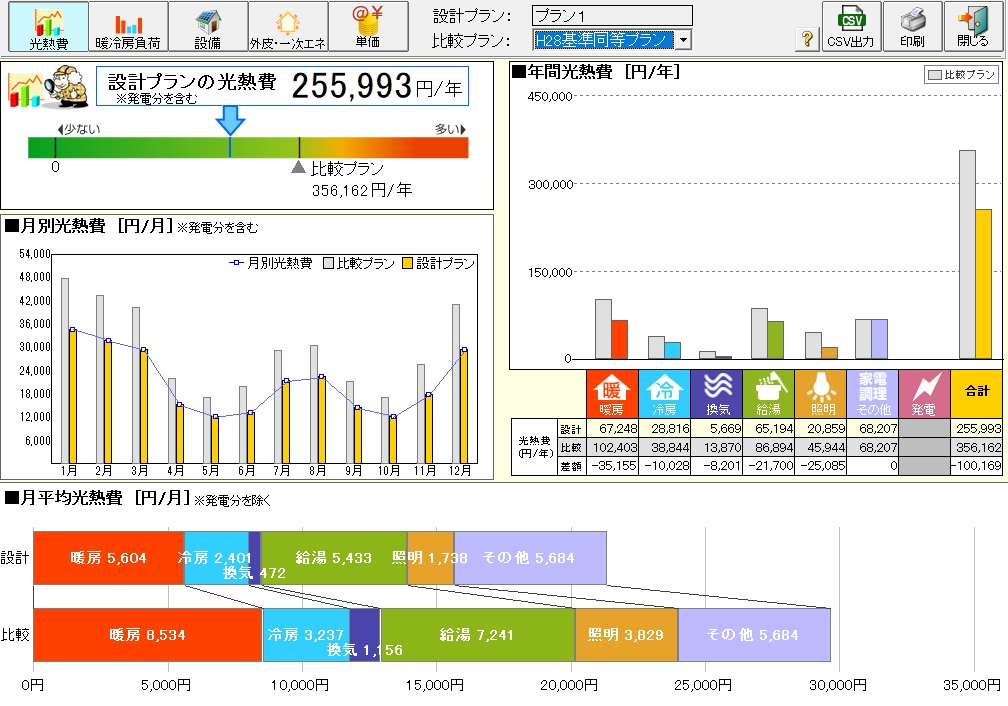Viewport: 1008px width, 706px height.
Task: Click the 発電 category icon
Action: click(x=924, y=394)
